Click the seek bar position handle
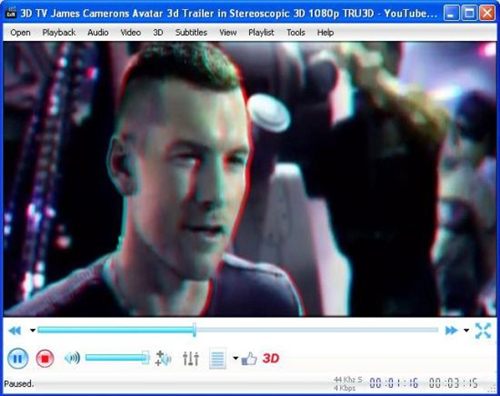Viewport: 500px width, 396px height. [x=194, y=330]
